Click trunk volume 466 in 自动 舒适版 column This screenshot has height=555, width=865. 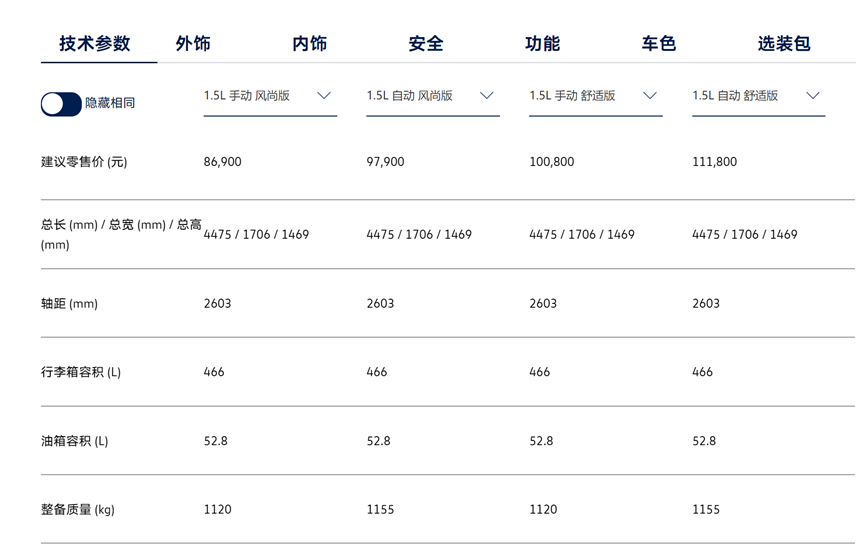pyautogui.click(x=702, y=372)
